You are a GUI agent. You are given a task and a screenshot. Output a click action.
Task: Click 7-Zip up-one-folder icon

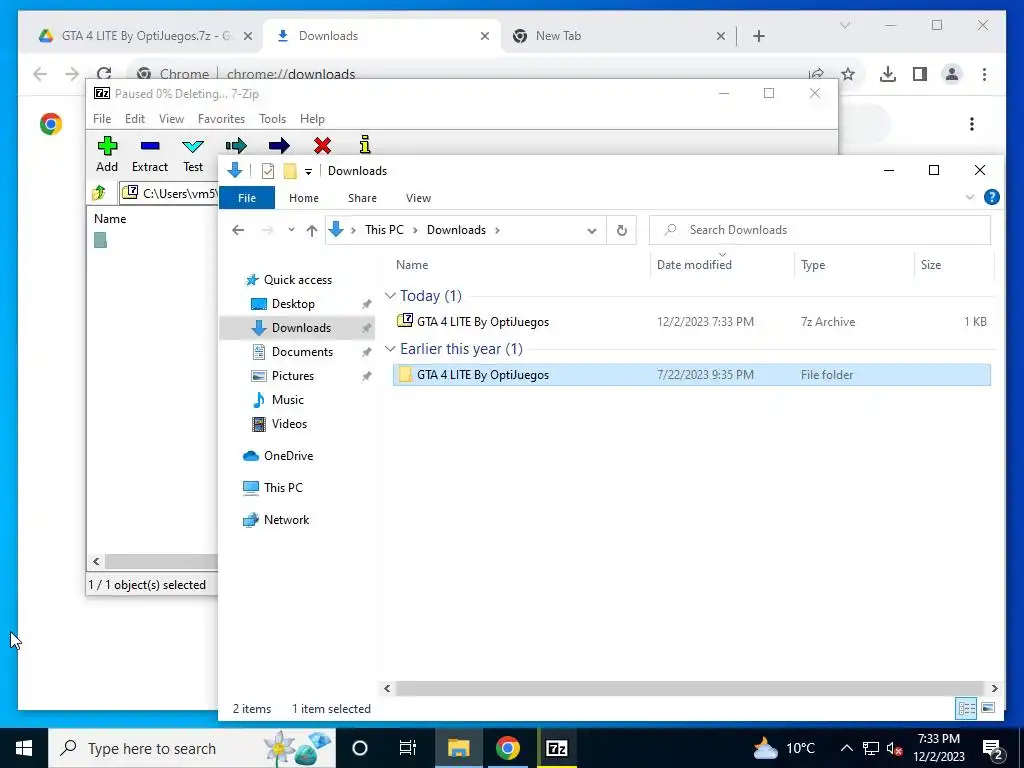click(99, 193)
